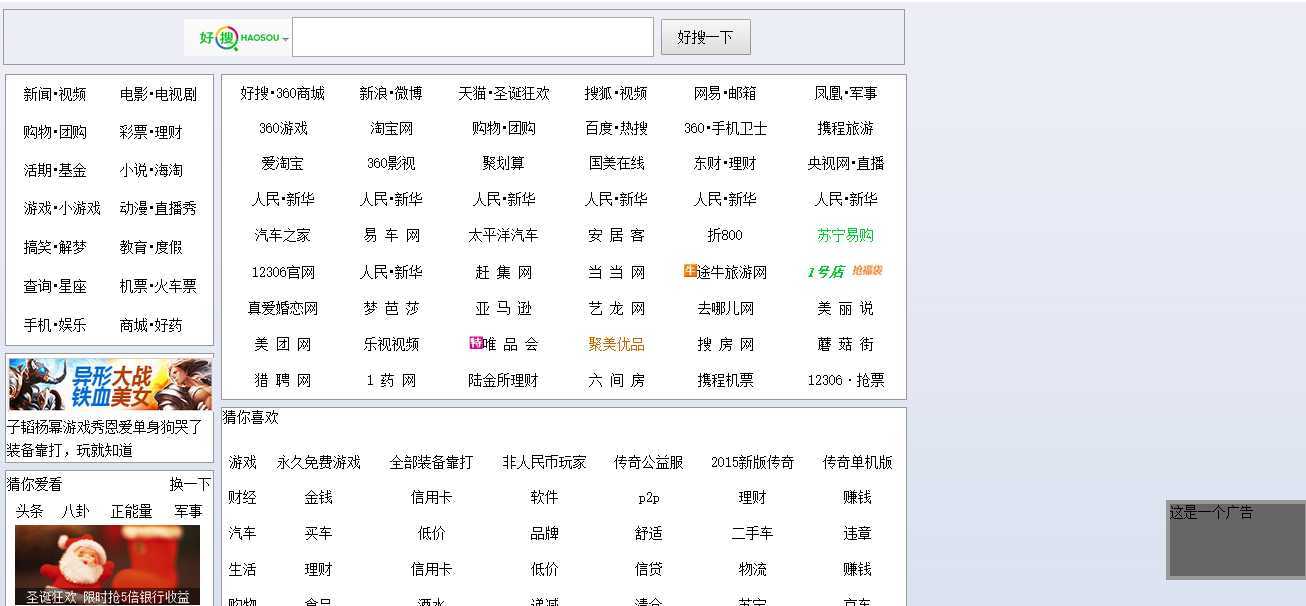Viewport: 1306px width, 606px height.
Task: Open the 去哪儿网 link
Action: coord(725,308)
